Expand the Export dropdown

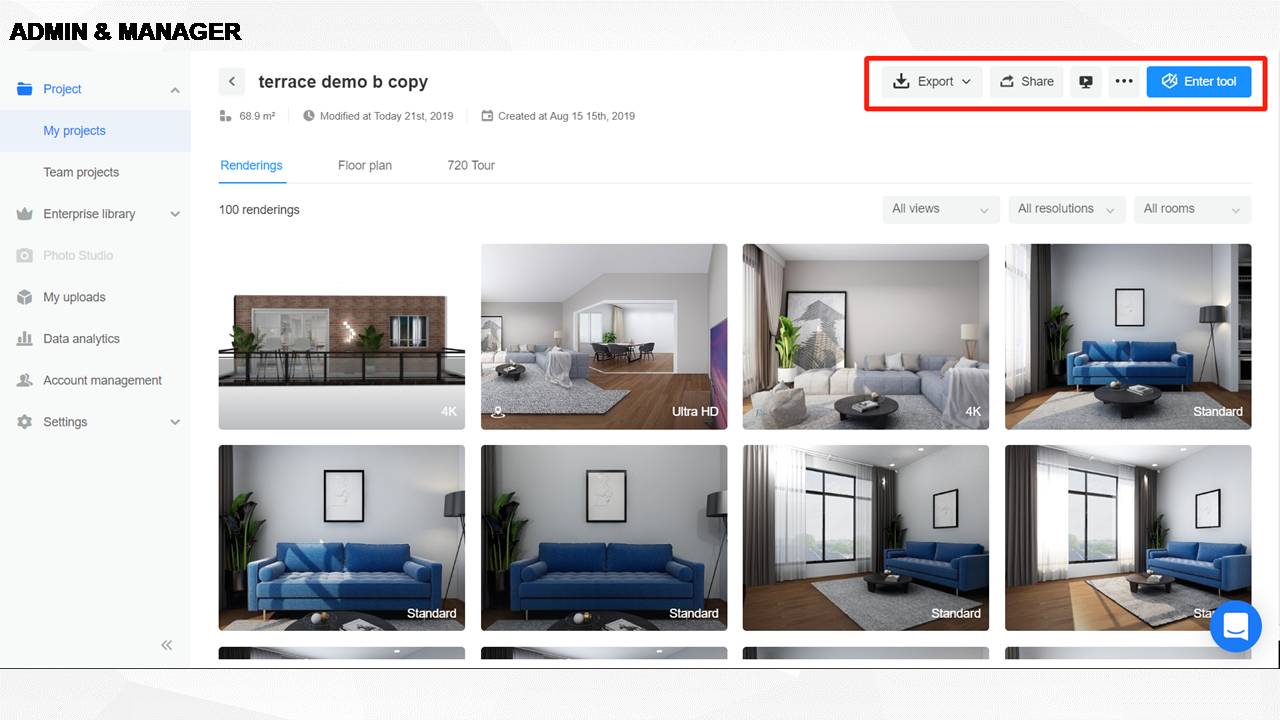(932, 82)
